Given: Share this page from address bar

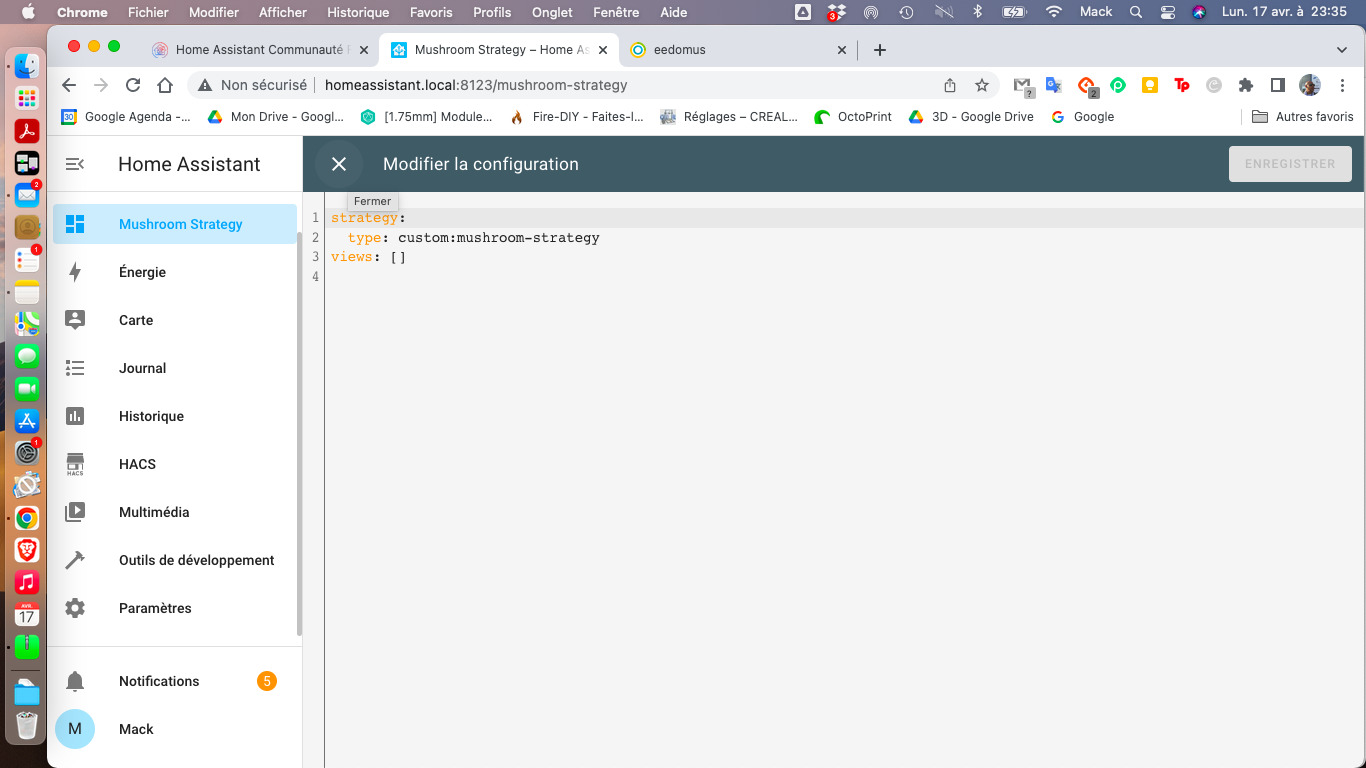Looking at the screenshot, I should point(950,85).
